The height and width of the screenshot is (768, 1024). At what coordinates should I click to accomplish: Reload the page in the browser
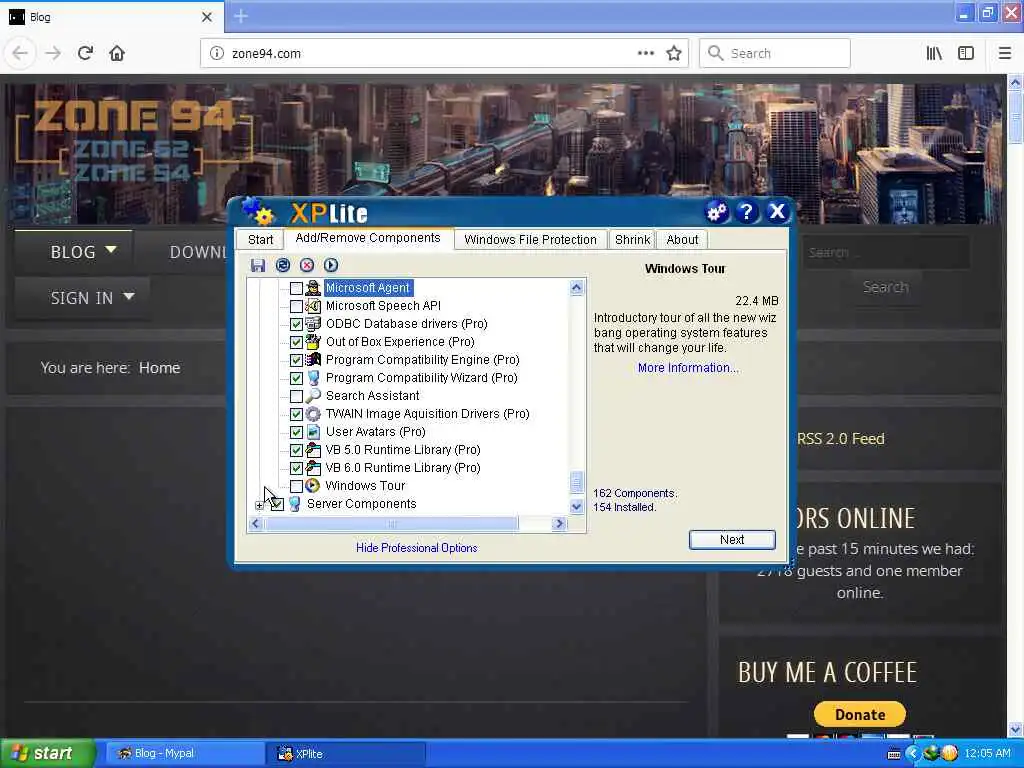point(85,53)
